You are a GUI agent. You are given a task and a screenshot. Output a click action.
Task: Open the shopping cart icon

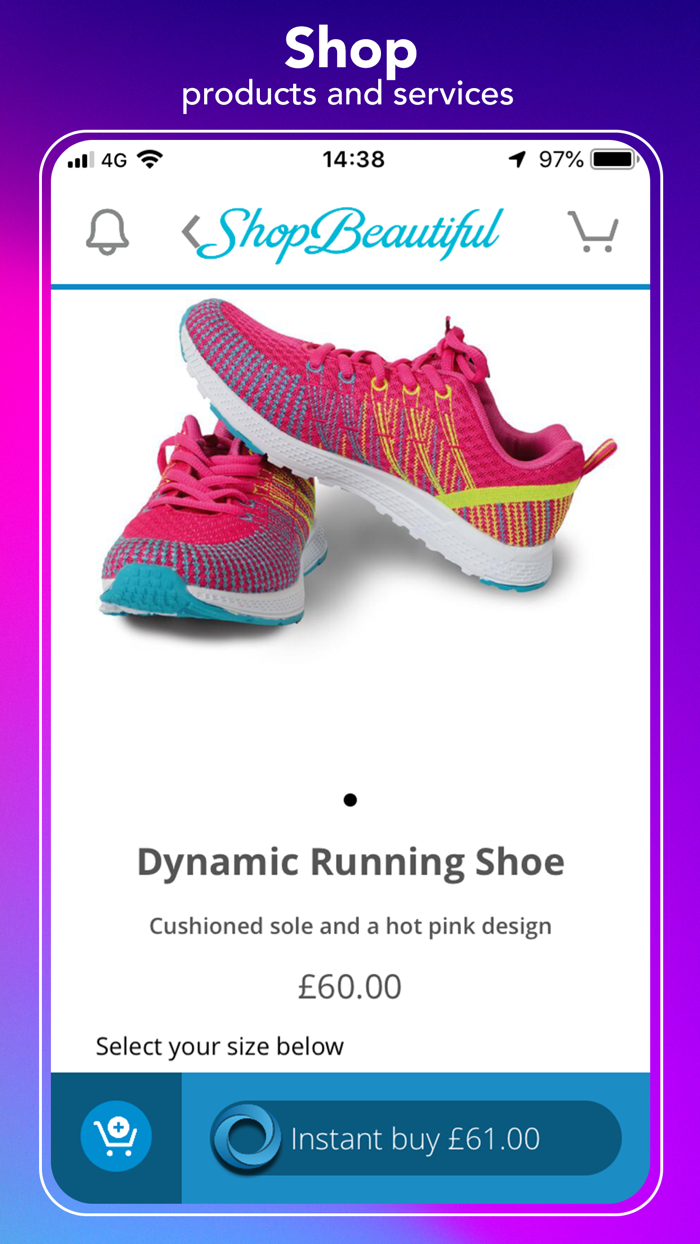(594, 231)
